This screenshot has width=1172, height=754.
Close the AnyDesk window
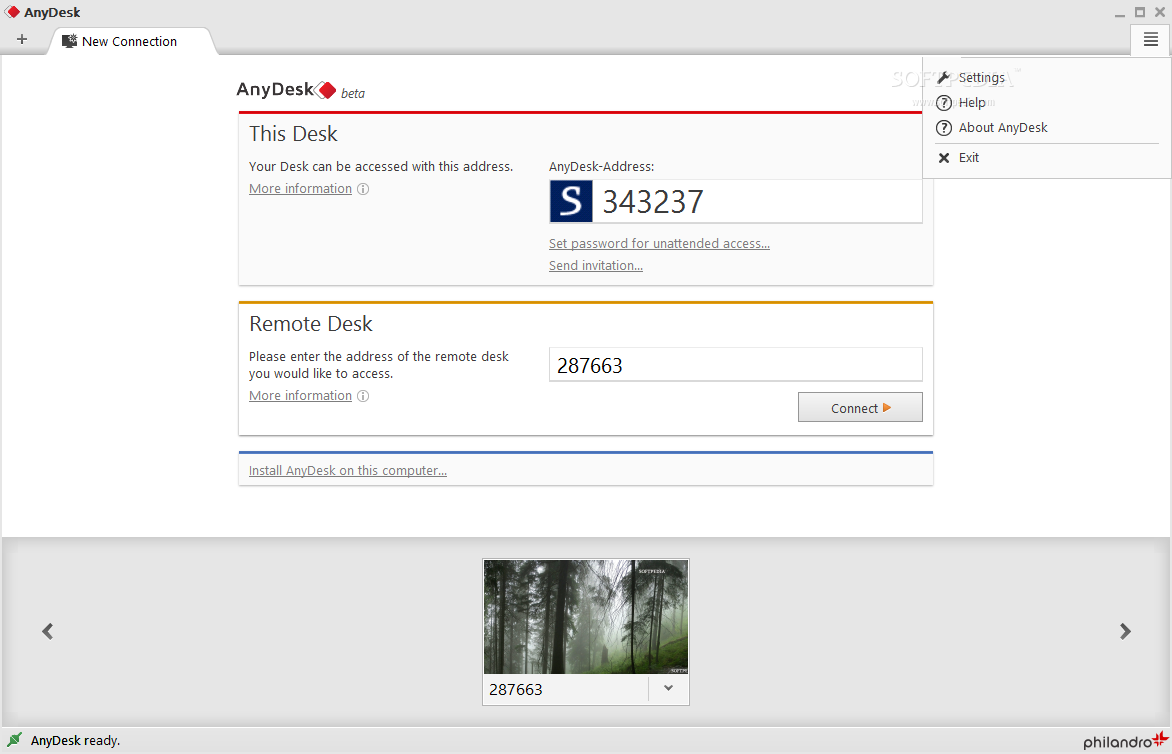tap(1160, 12)
